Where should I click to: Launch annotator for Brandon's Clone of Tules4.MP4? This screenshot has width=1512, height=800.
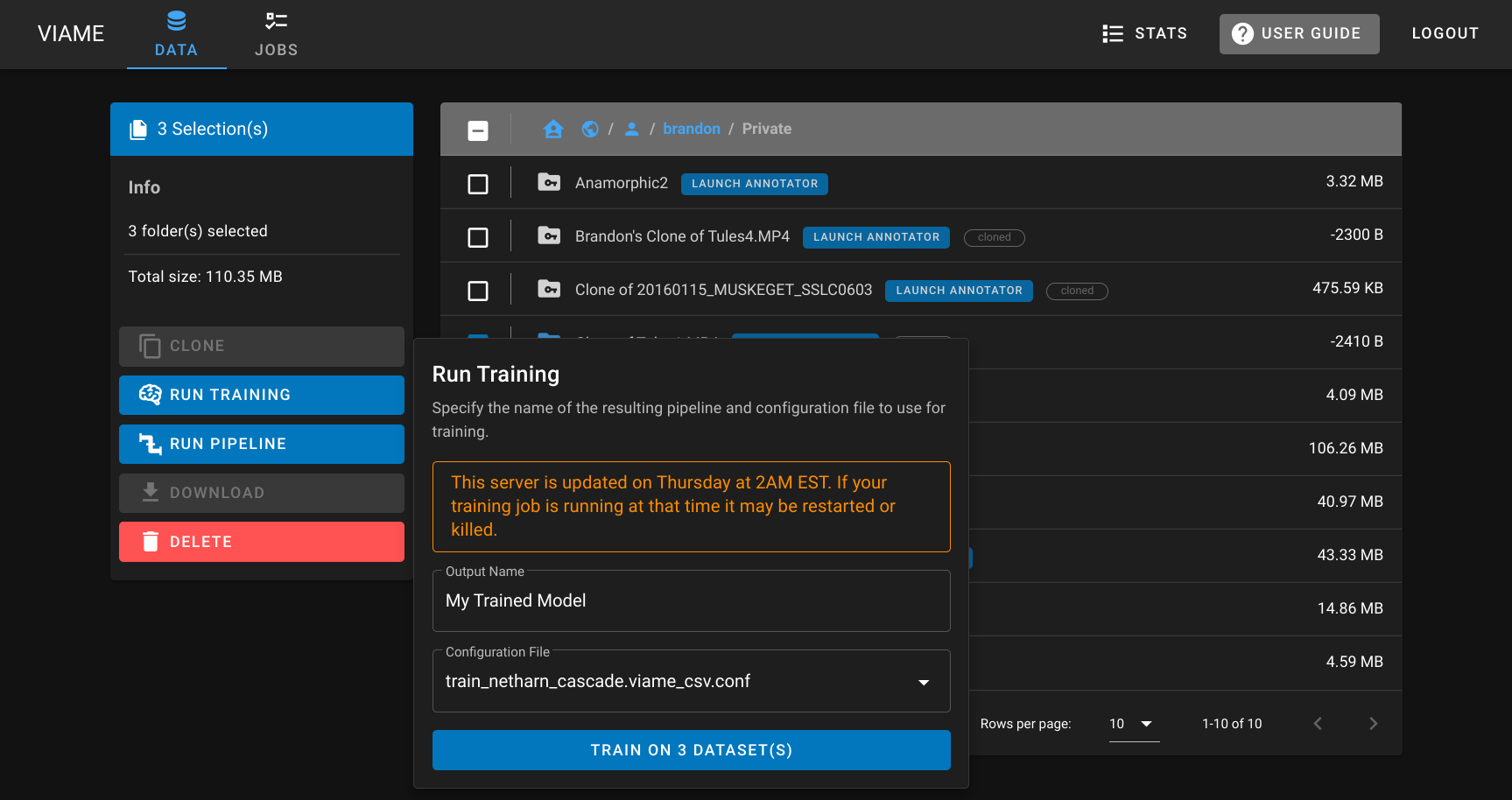[x=876, y=237]
